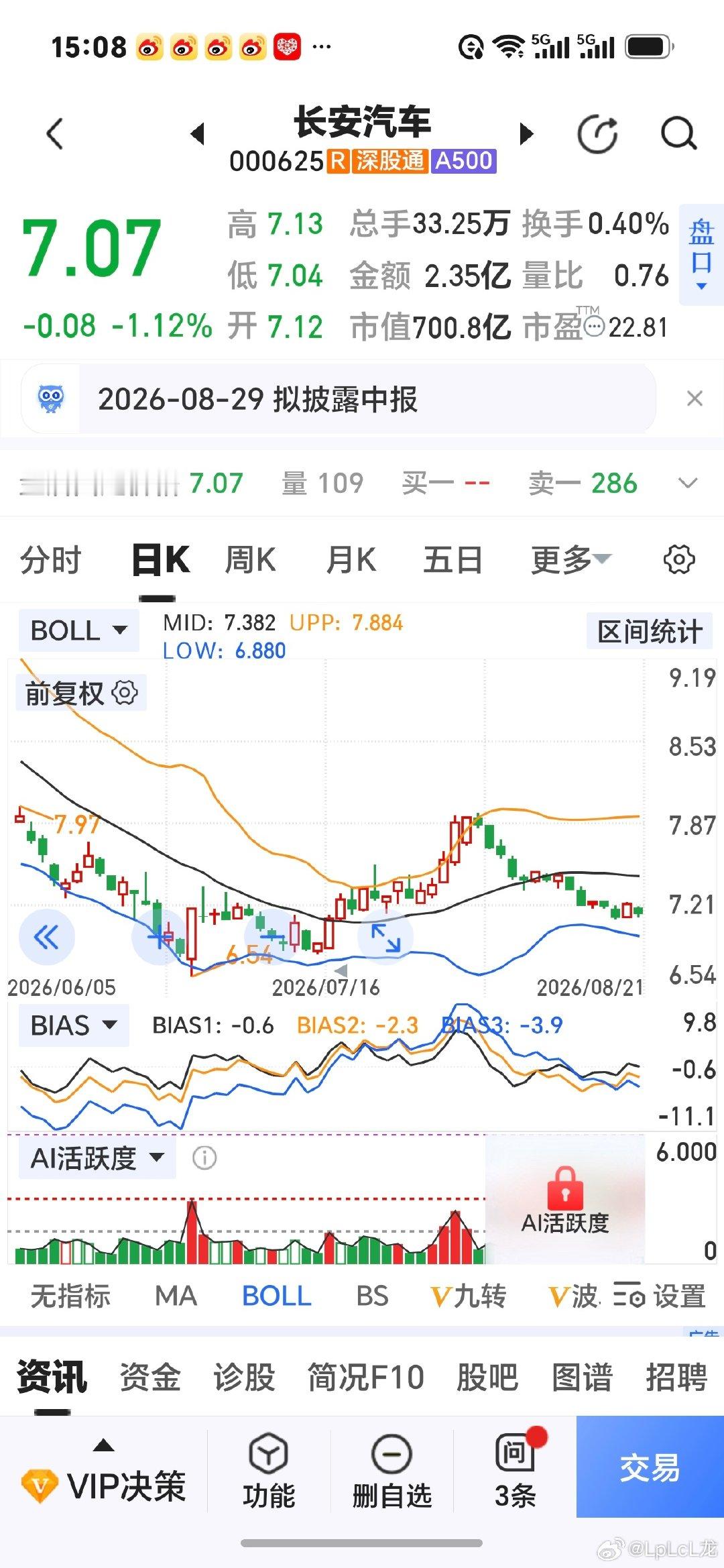724x1568 pixels.
Task: Select the 日K tab
Action: (x=161, y=559)
